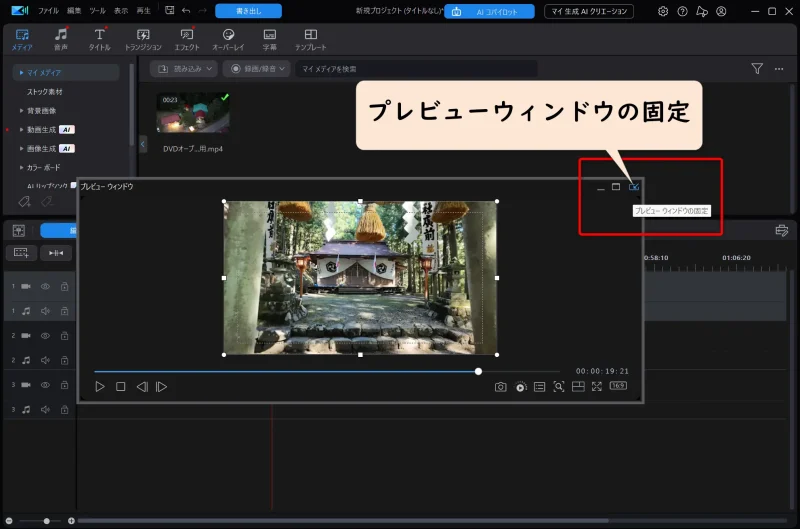800x529 pixels.
Task: Open the 録画/録音 record dropdown
Action: pos(257,68)
